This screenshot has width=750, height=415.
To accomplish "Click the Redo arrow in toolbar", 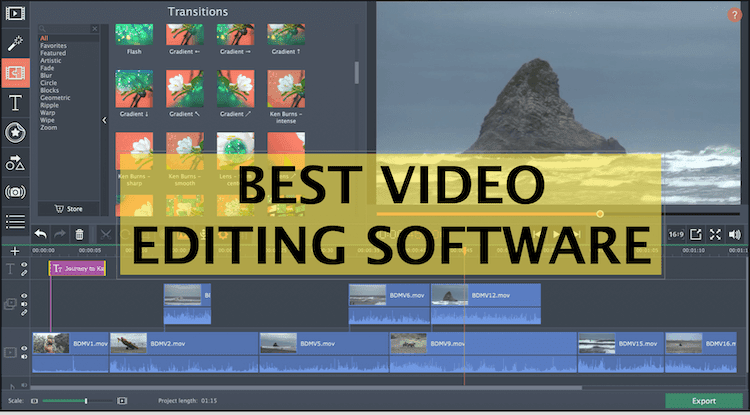I will pyautogui.click(x=60, y=234).
